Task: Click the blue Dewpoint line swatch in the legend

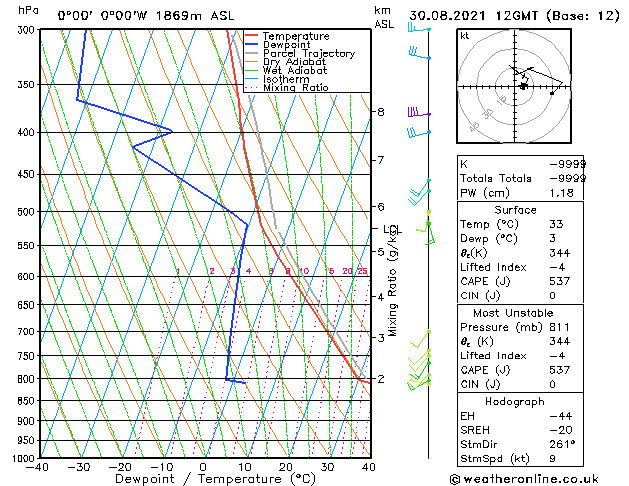Action: pos(251,45)
